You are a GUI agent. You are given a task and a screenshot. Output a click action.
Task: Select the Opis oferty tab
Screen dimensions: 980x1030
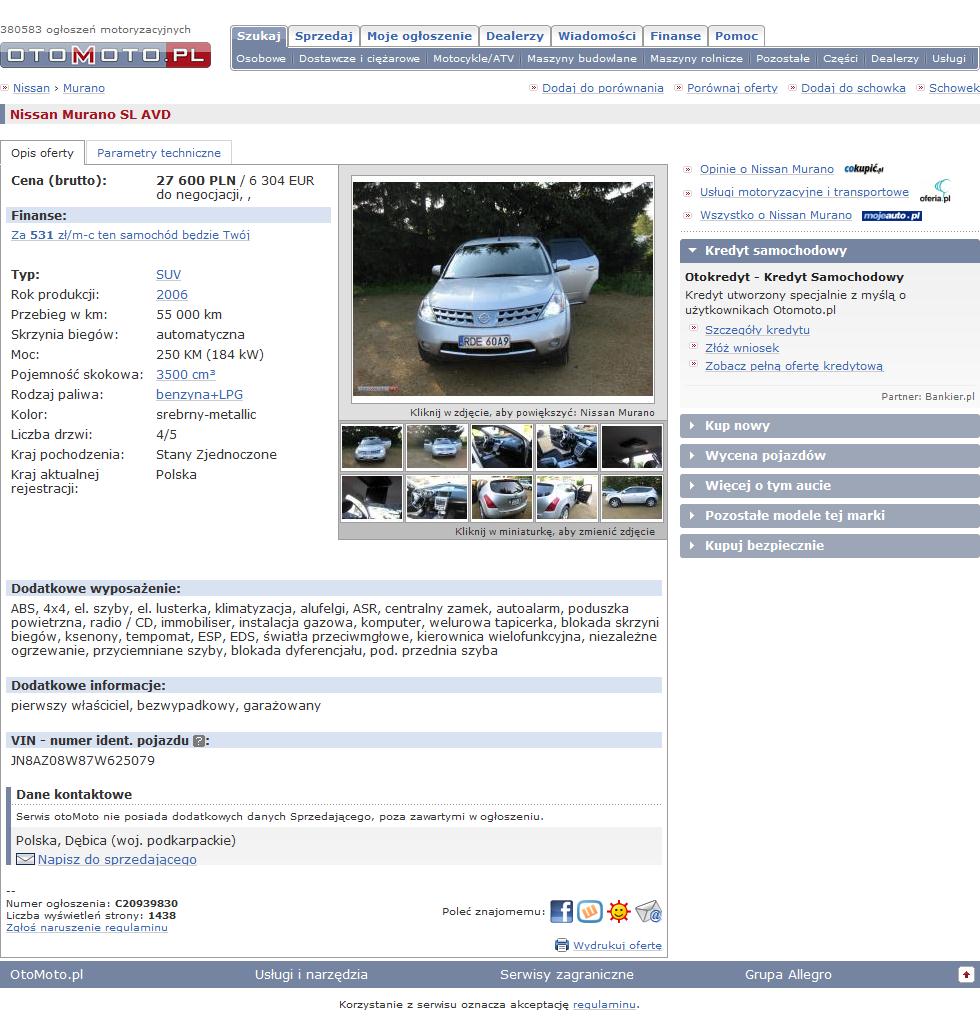tap(43, 153)
